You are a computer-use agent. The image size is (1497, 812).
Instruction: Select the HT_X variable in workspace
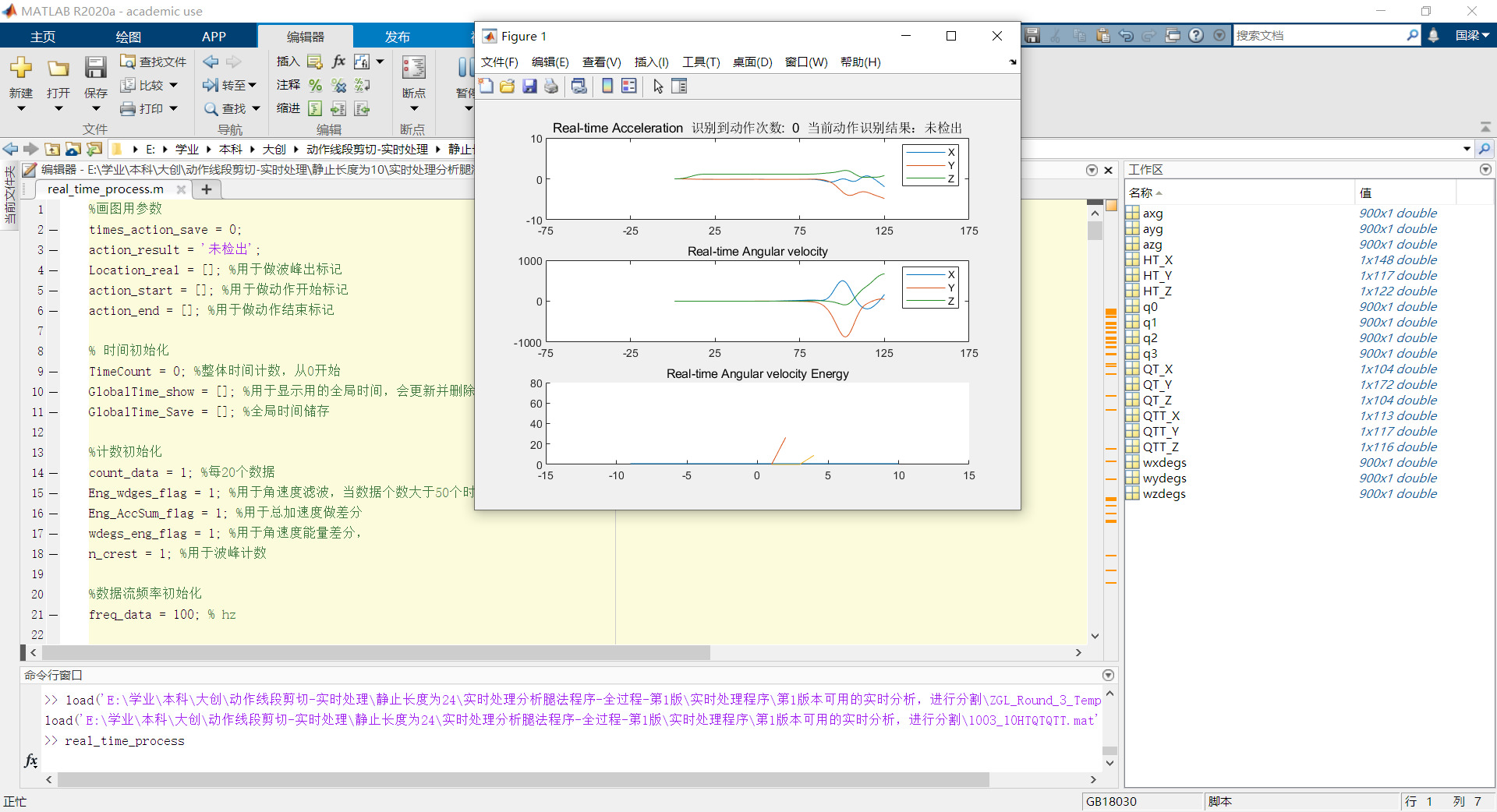[x=1157, y=260]
